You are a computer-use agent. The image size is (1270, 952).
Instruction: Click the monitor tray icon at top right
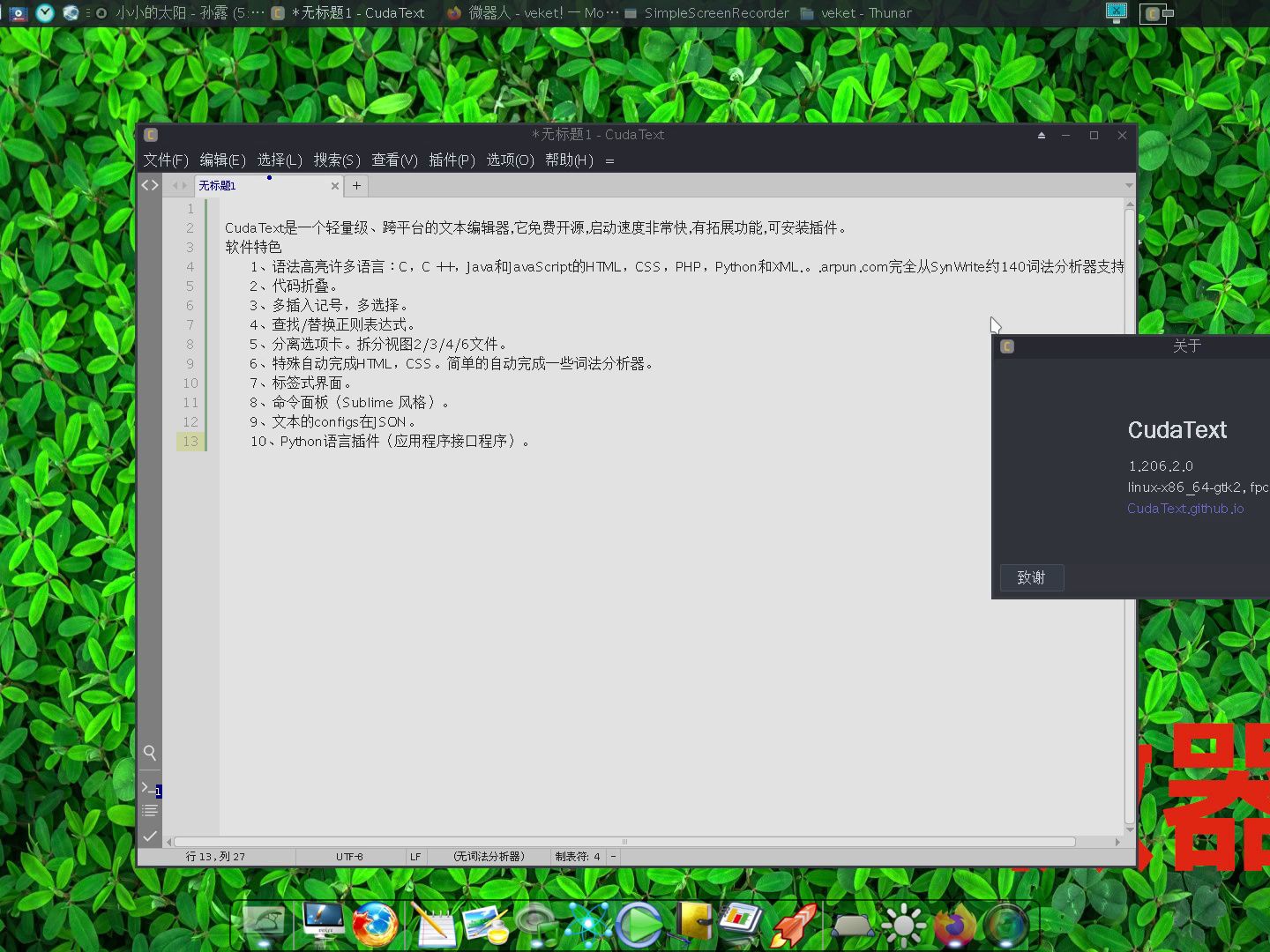1117,12
